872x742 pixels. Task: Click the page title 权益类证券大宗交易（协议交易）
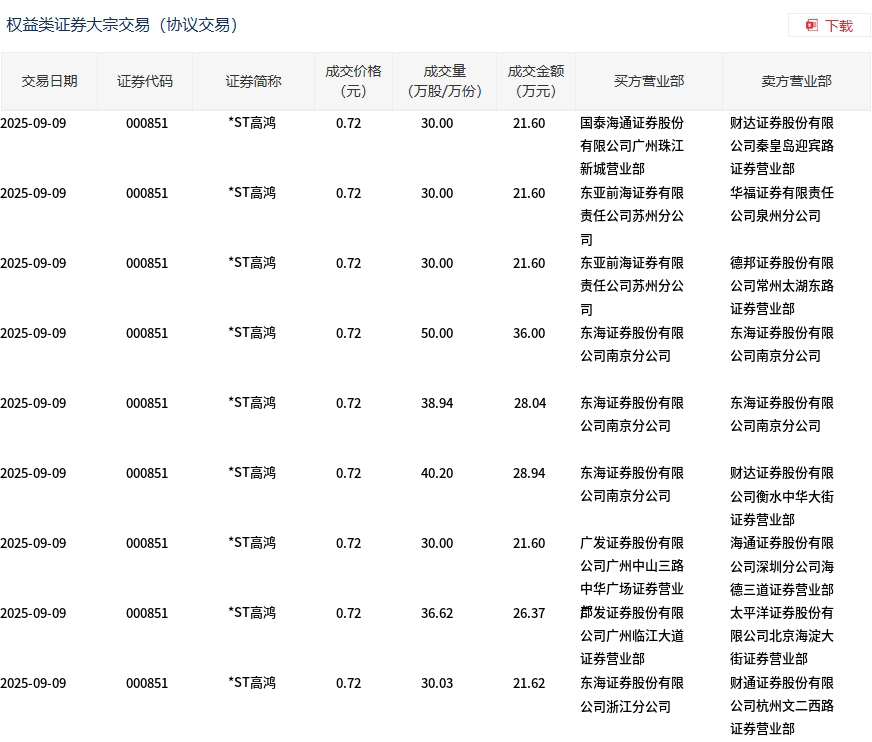[x=122, y=25]
